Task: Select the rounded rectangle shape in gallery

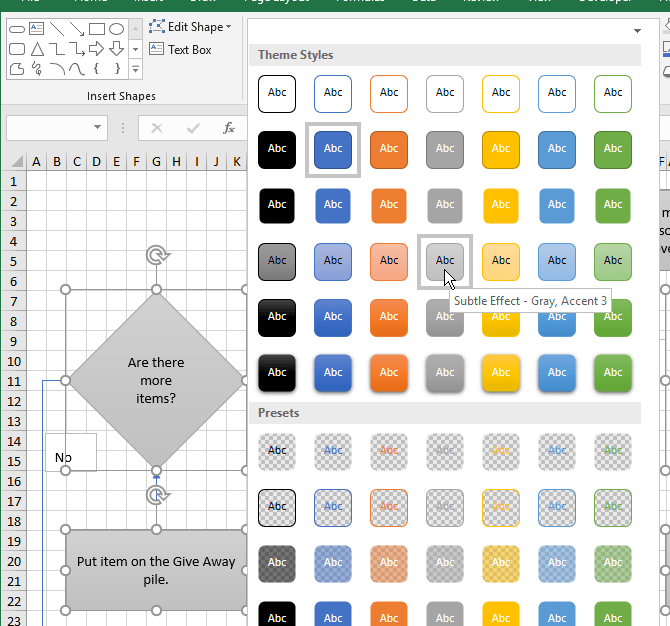Action: coord(17,49)
